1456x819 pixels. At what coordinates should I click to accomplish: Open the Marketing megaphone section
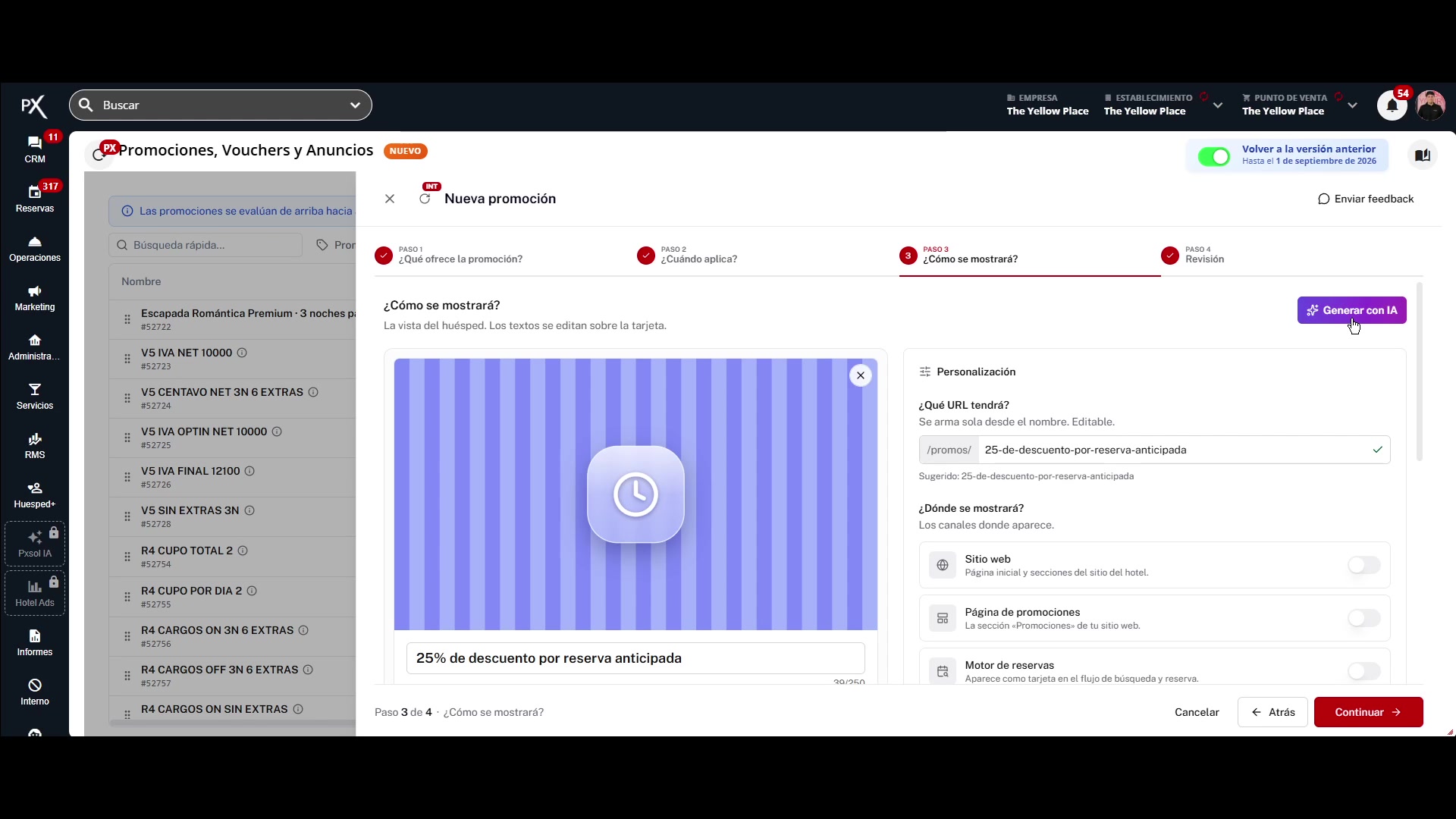(35, 298)
